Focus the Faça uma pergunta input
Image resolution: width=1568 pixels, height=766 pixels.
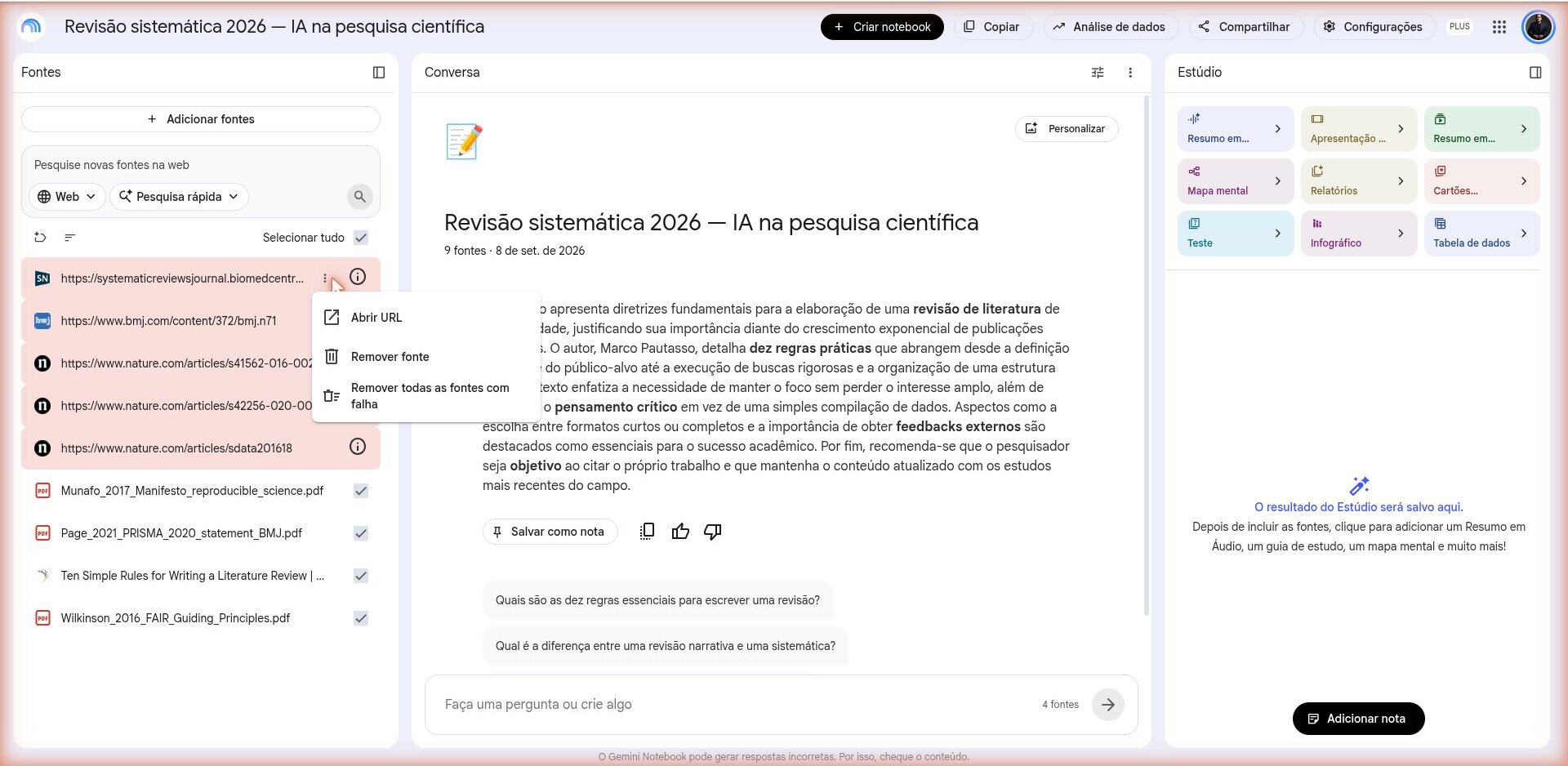pos(735,705)
